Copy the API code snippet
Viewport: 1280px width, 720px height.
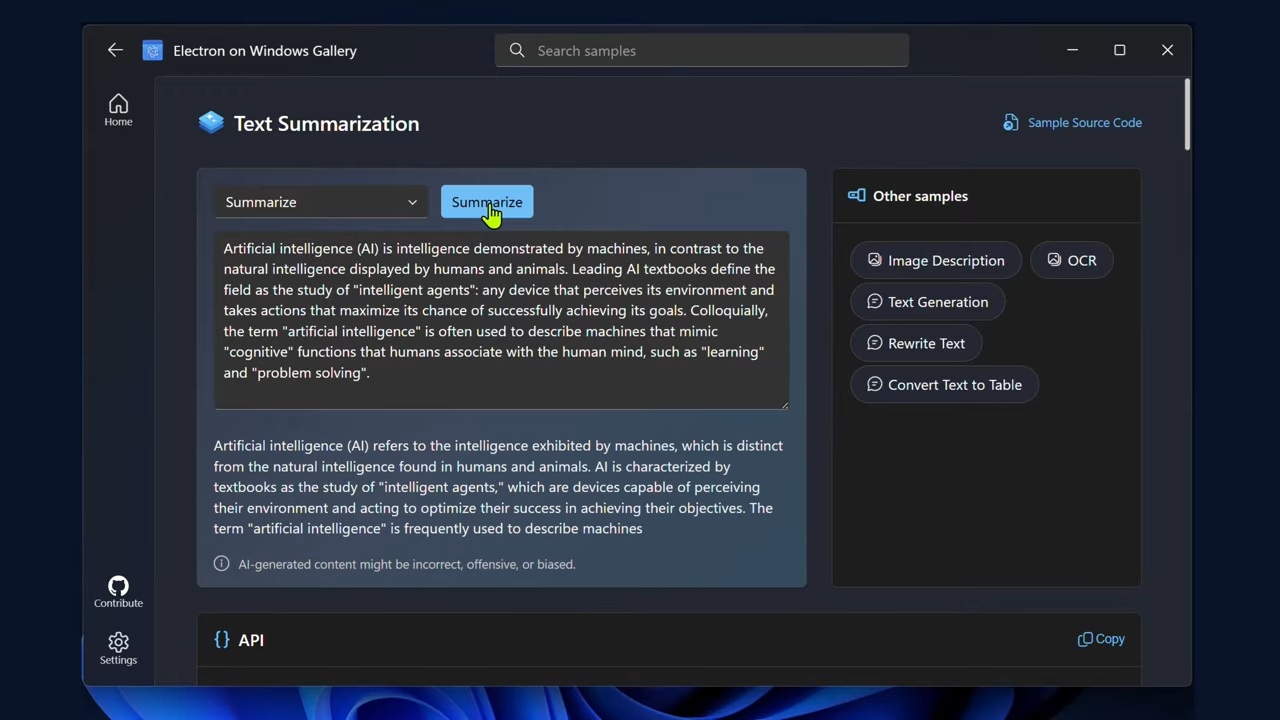[x=1101, y=639]
